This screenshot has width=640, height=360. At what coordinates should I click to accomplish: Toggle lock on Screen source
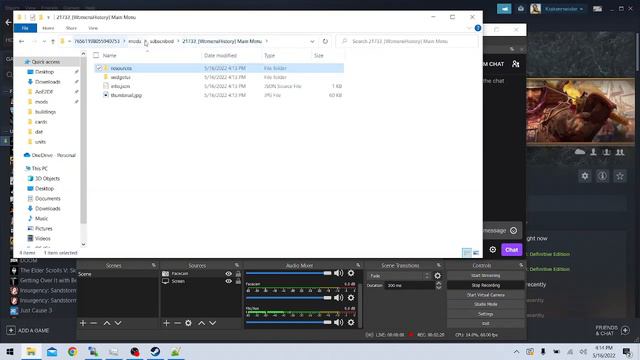tap(238, 281)
